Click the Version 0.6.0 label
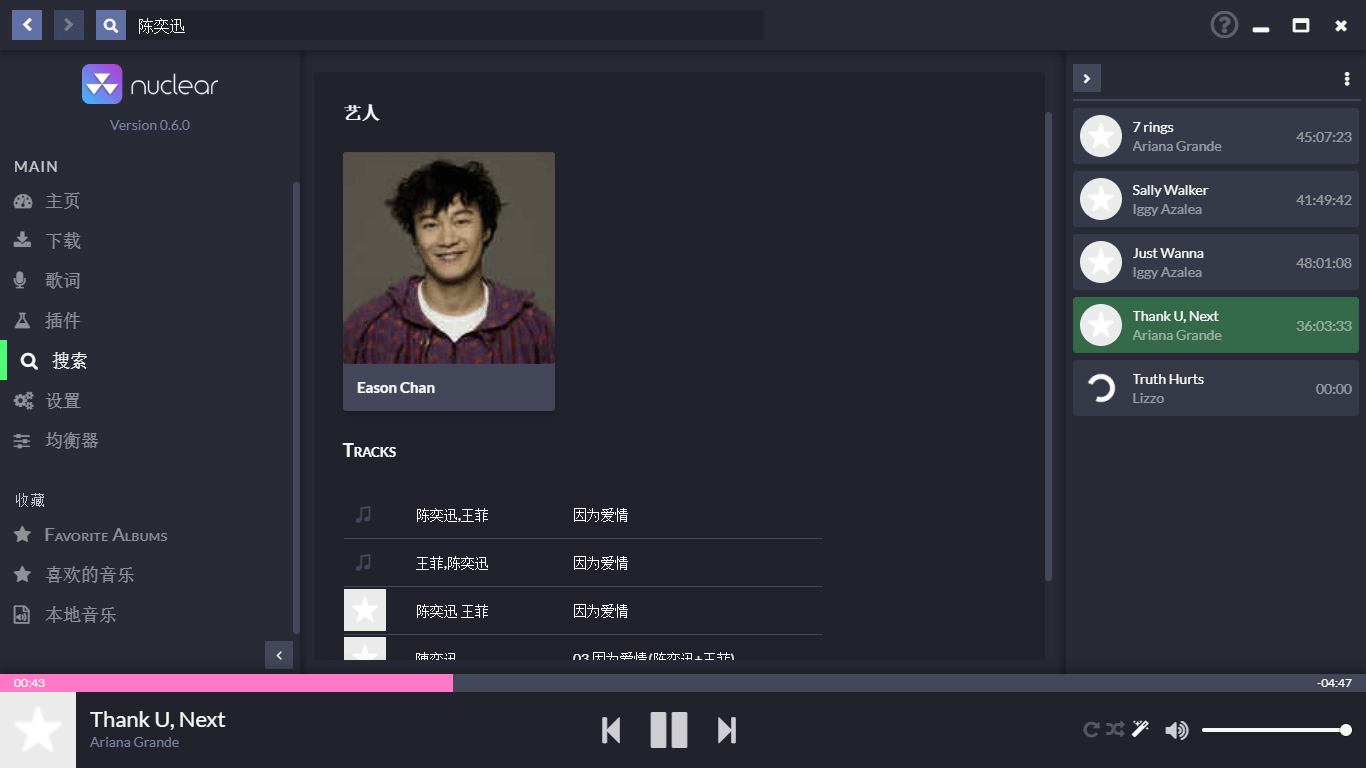Viewport: 1366px width, 768px height. coord(150,125)
